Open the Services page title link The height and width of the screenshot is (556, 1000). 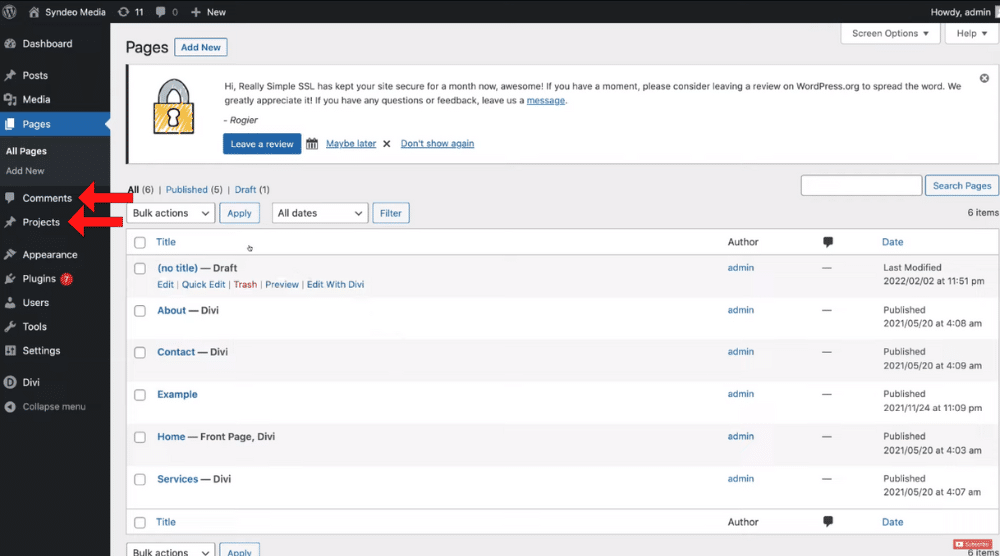(x=177, y=479)
